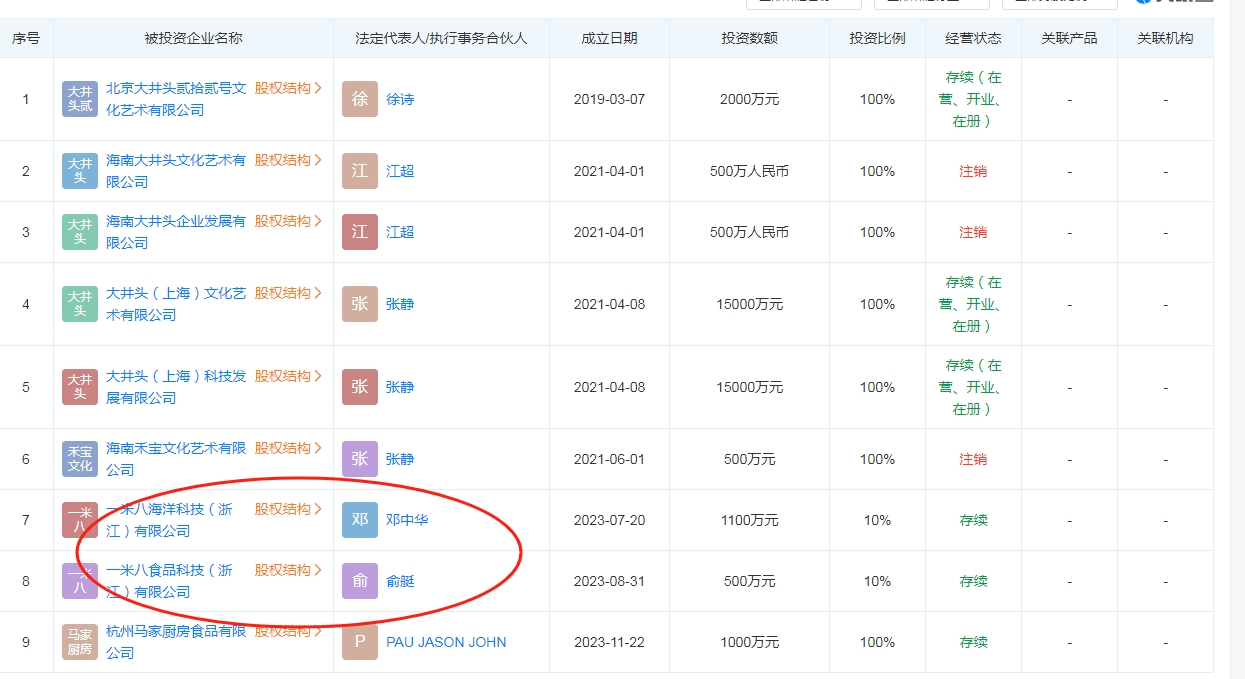Click the 投资比例 column header
The image size is (1245, 679).
[x=877, y=38]
